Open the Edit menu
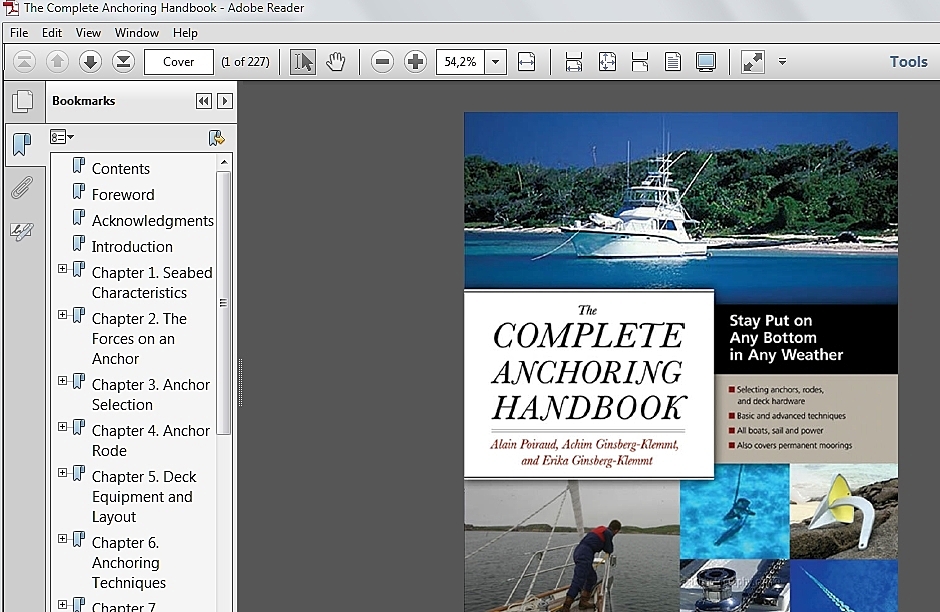Screen dimensions: 940x612 (52, 33)
